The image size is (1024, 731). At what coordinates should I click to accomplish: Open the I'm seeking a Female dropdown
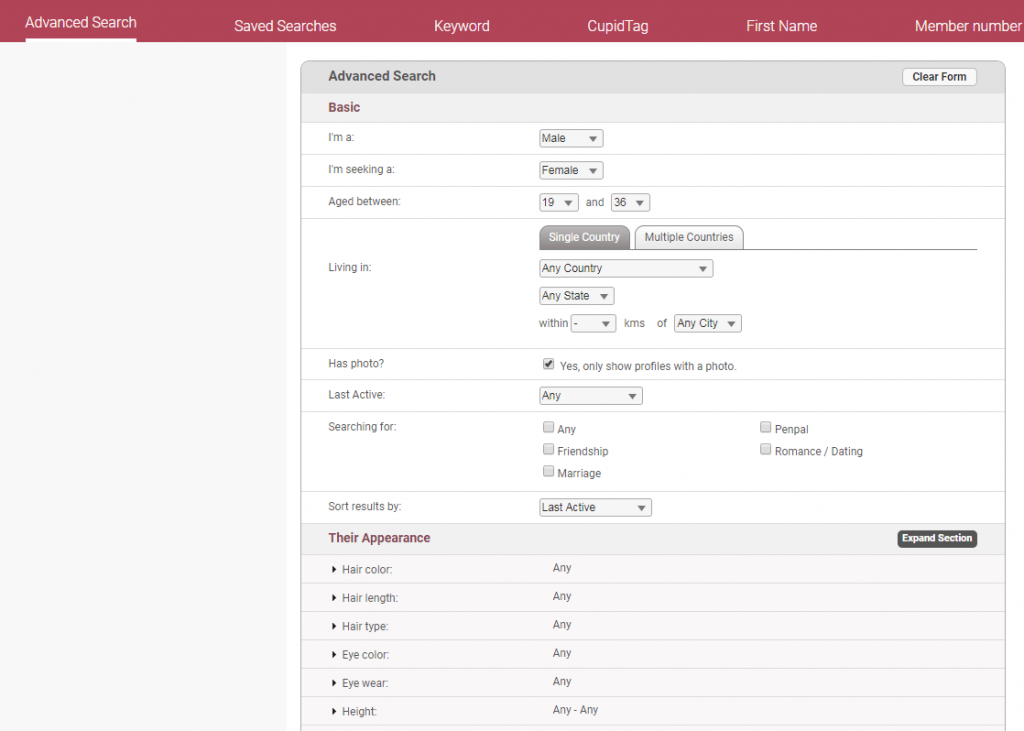pyautogui.click(x=571, y=170)
